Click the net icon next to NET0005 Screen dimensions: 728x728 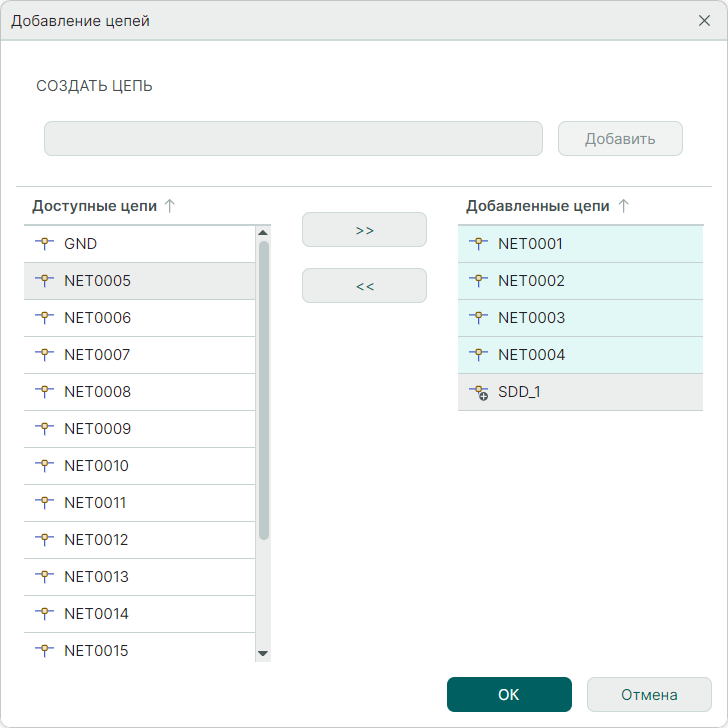coord(43,280)
